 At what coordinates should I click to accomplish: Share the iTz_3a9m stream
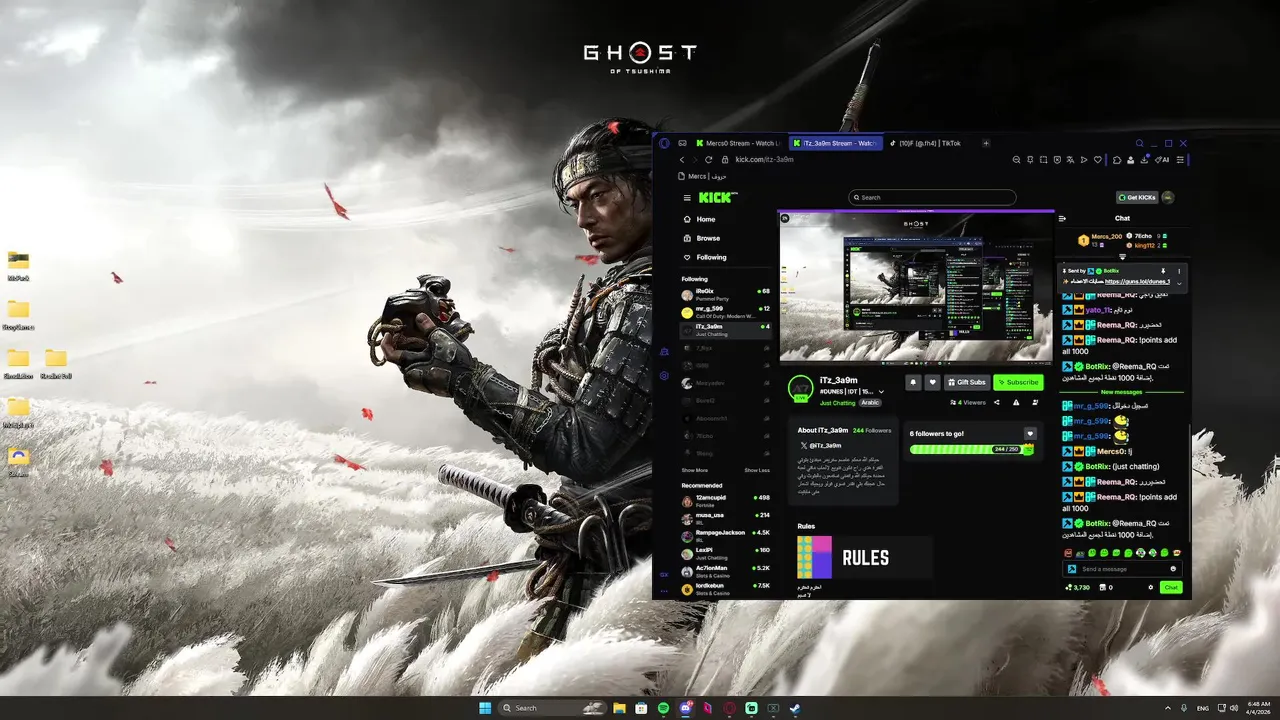(x=997, y=402)
